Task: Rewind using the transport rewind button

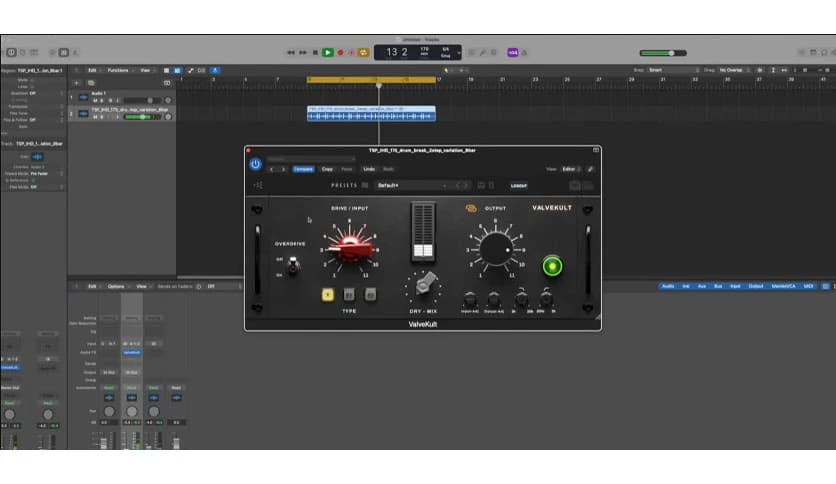Action: click(291, 52)
